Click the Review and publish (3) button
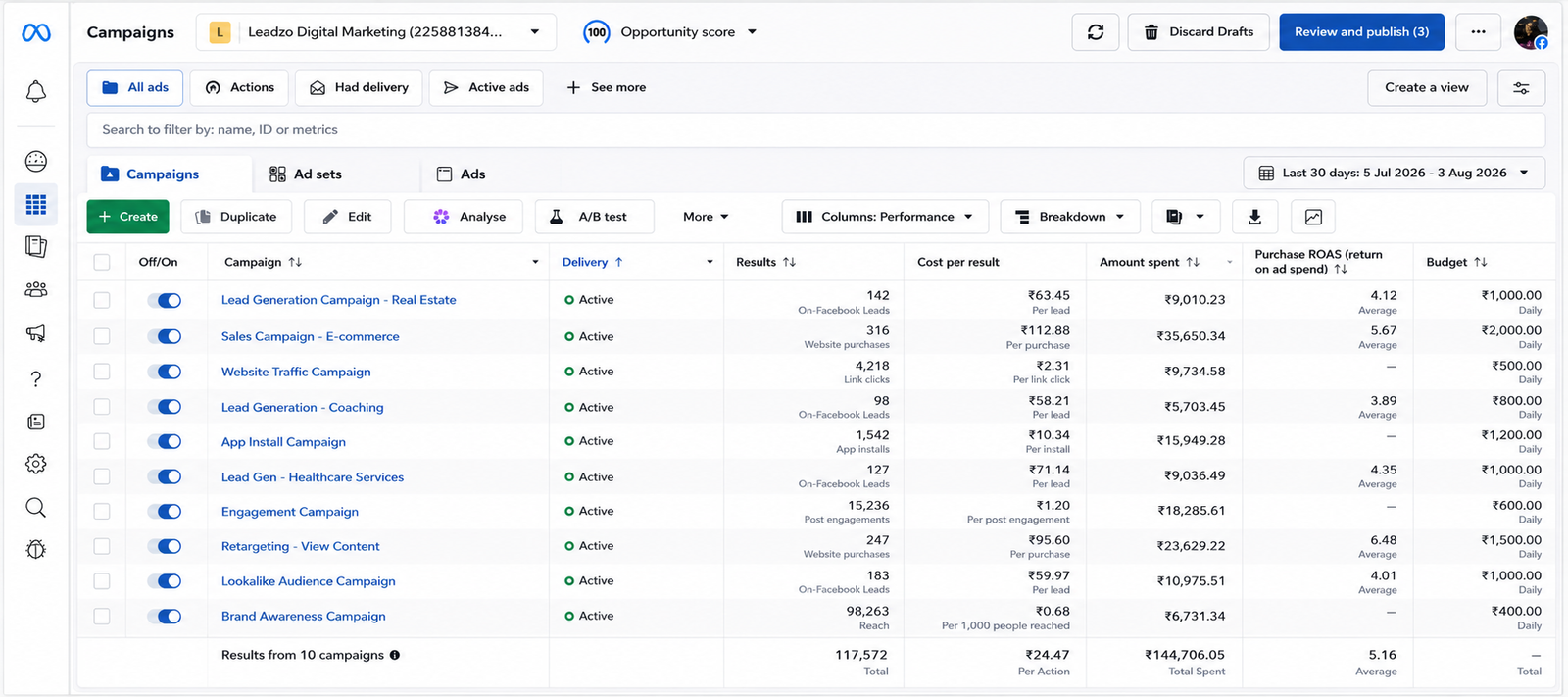Image resolution: width=1568 pixels, height=697 pixels. click(x=1361, y=32)
